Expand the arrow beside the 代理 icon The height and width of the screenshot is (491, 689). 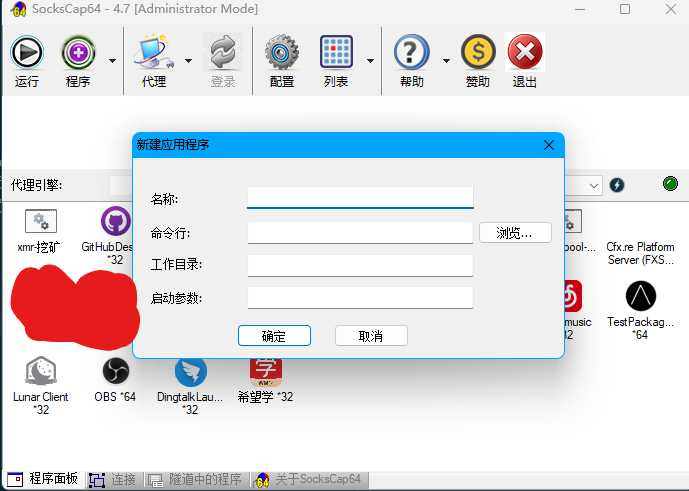click(x=189, y=61)
